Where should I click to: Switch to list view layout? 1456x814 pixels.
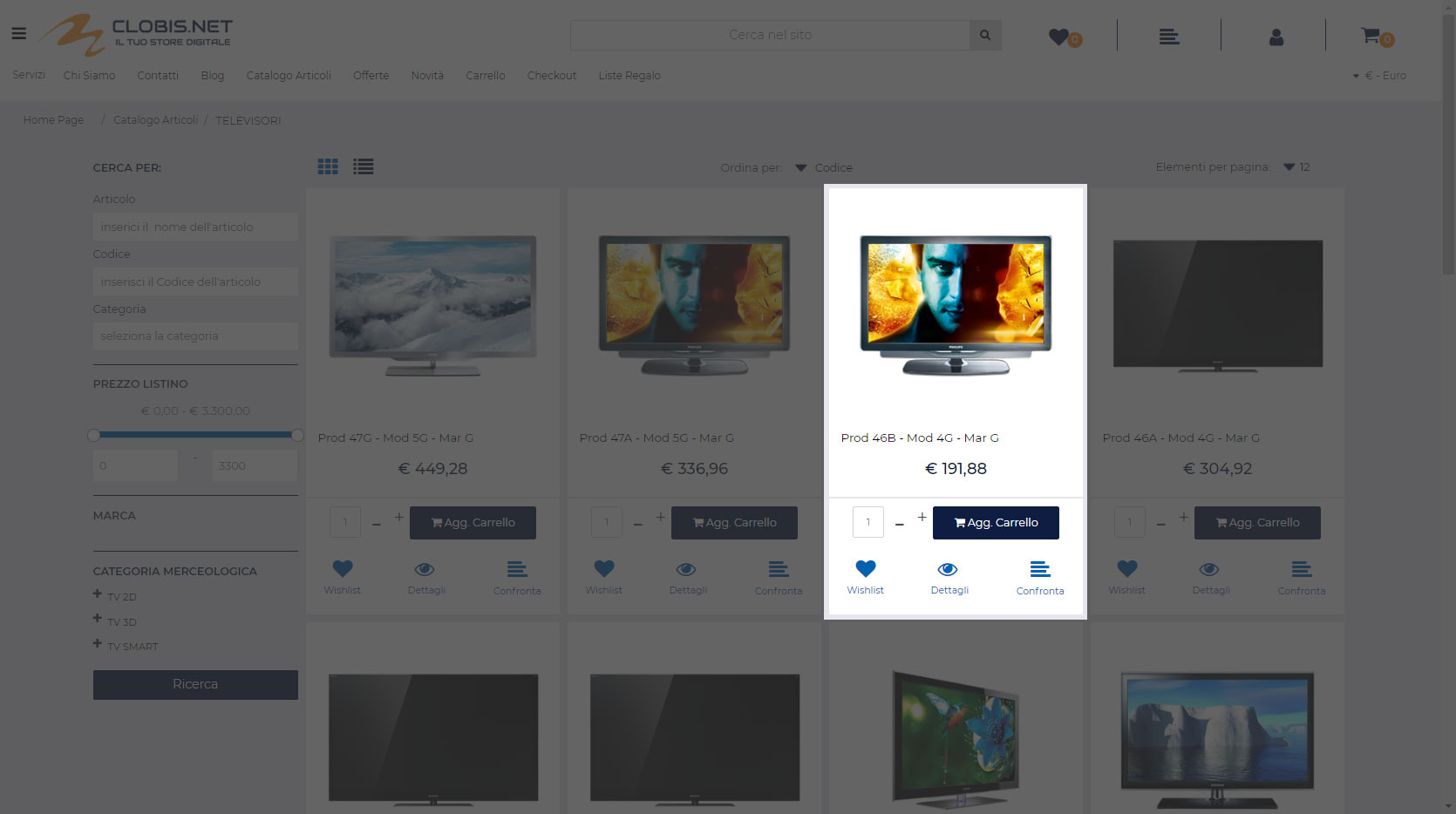pos(363,166)
